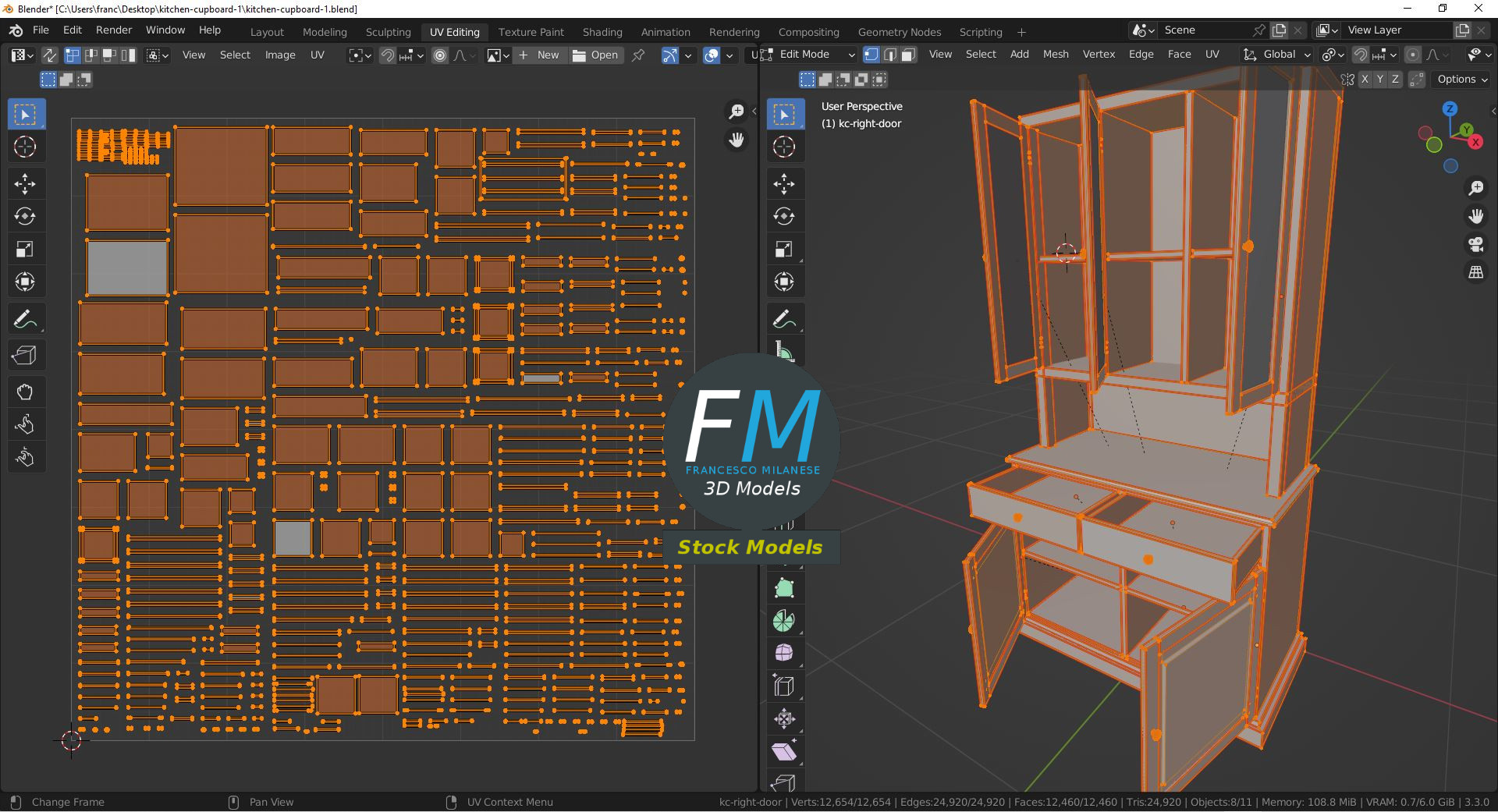Open UV editor type dropdown

click(x=21, y=55)
